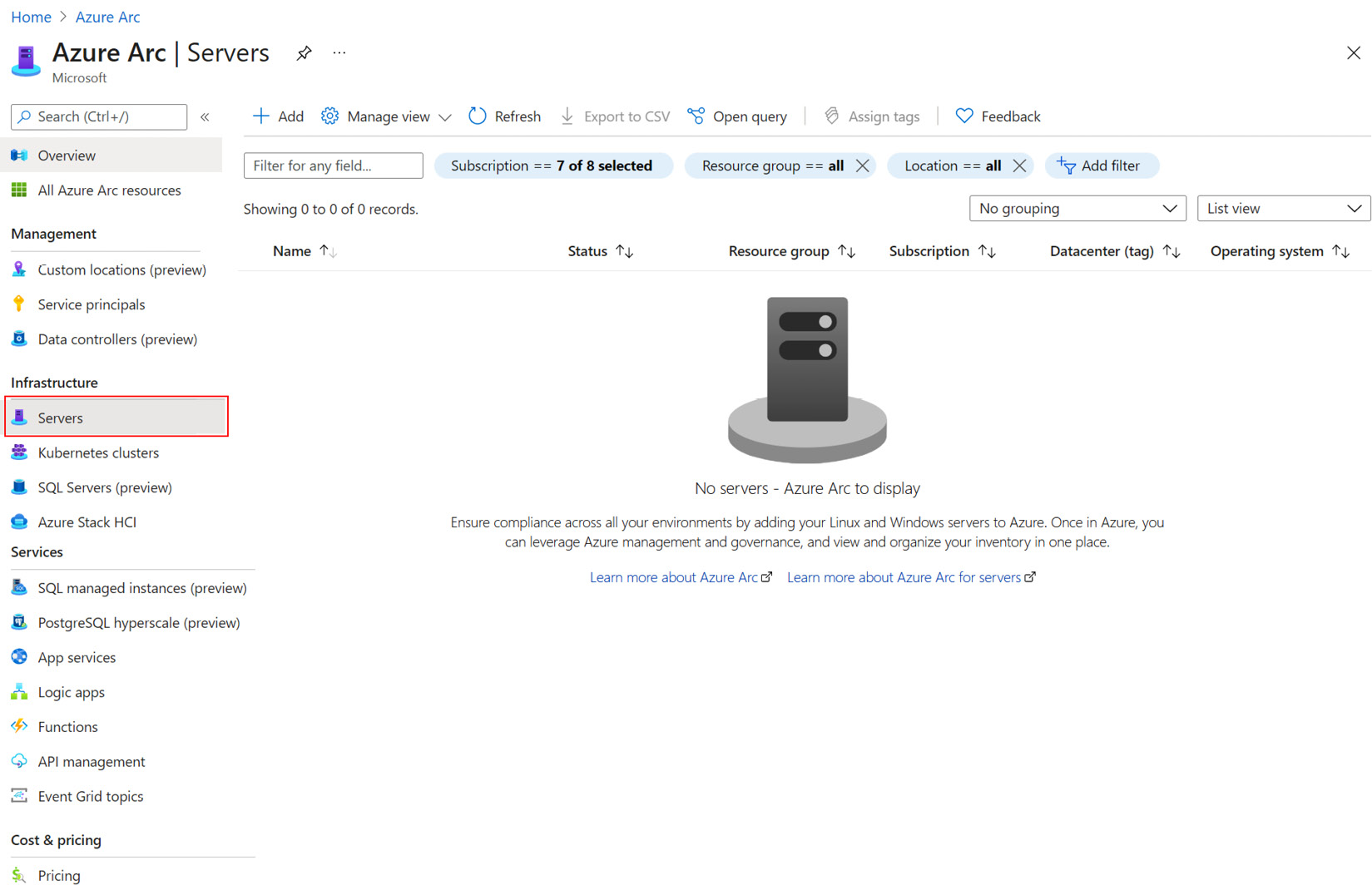The image size is (1372, 885).
Task: Sort by Resource group column
Action: pyautogui.click(x=791, y=251)
